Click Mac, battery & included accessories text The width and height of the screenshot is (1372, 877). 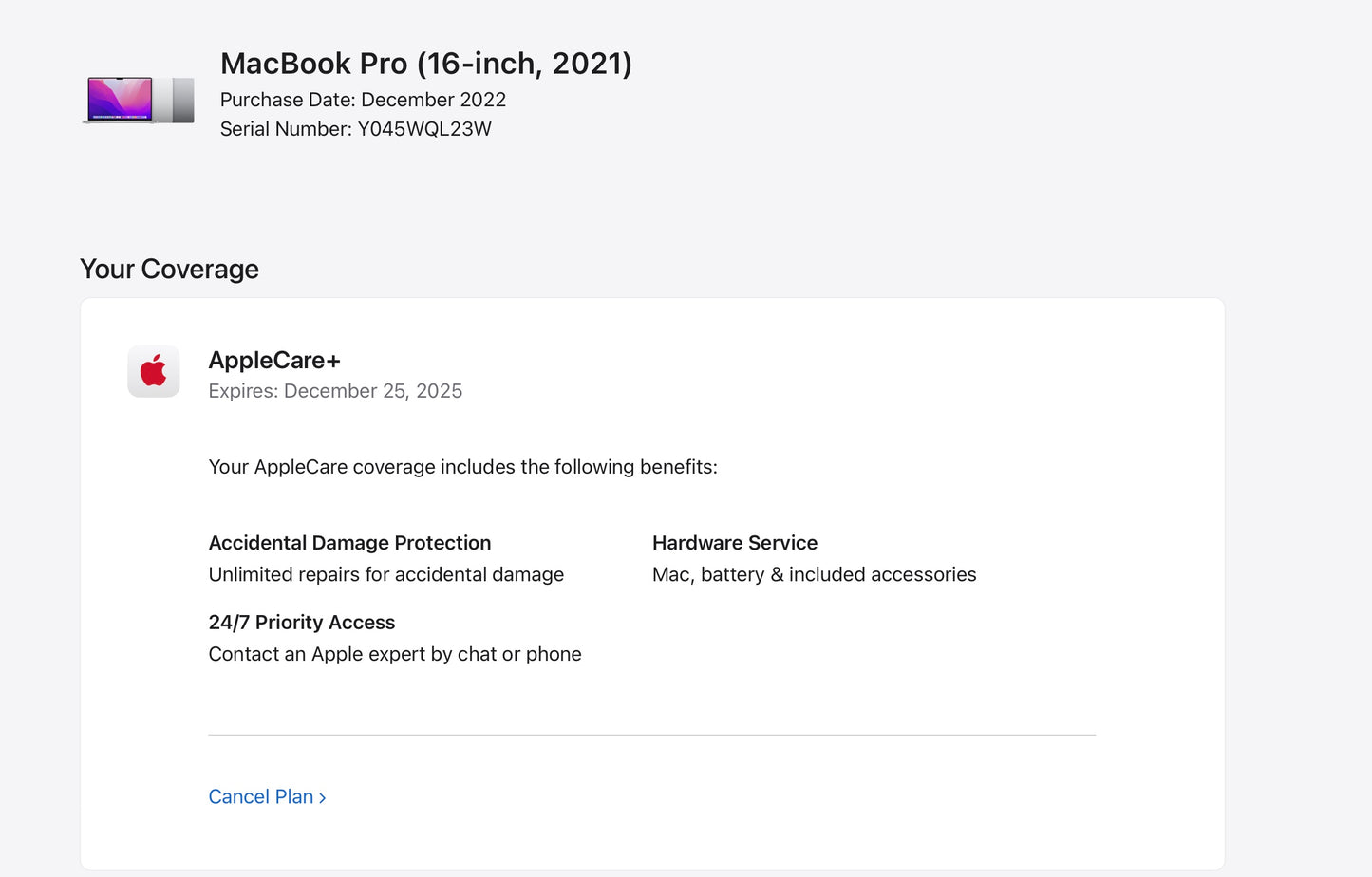[814, 574]
